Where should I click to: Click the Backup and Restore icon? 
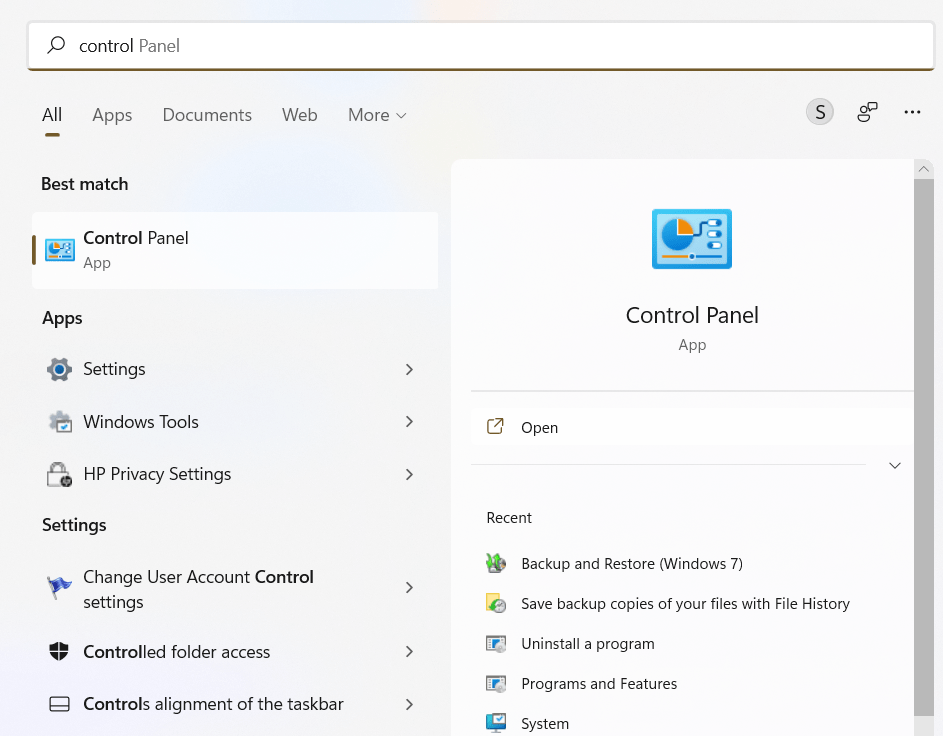pyautogui.click(x=496, y=563)
